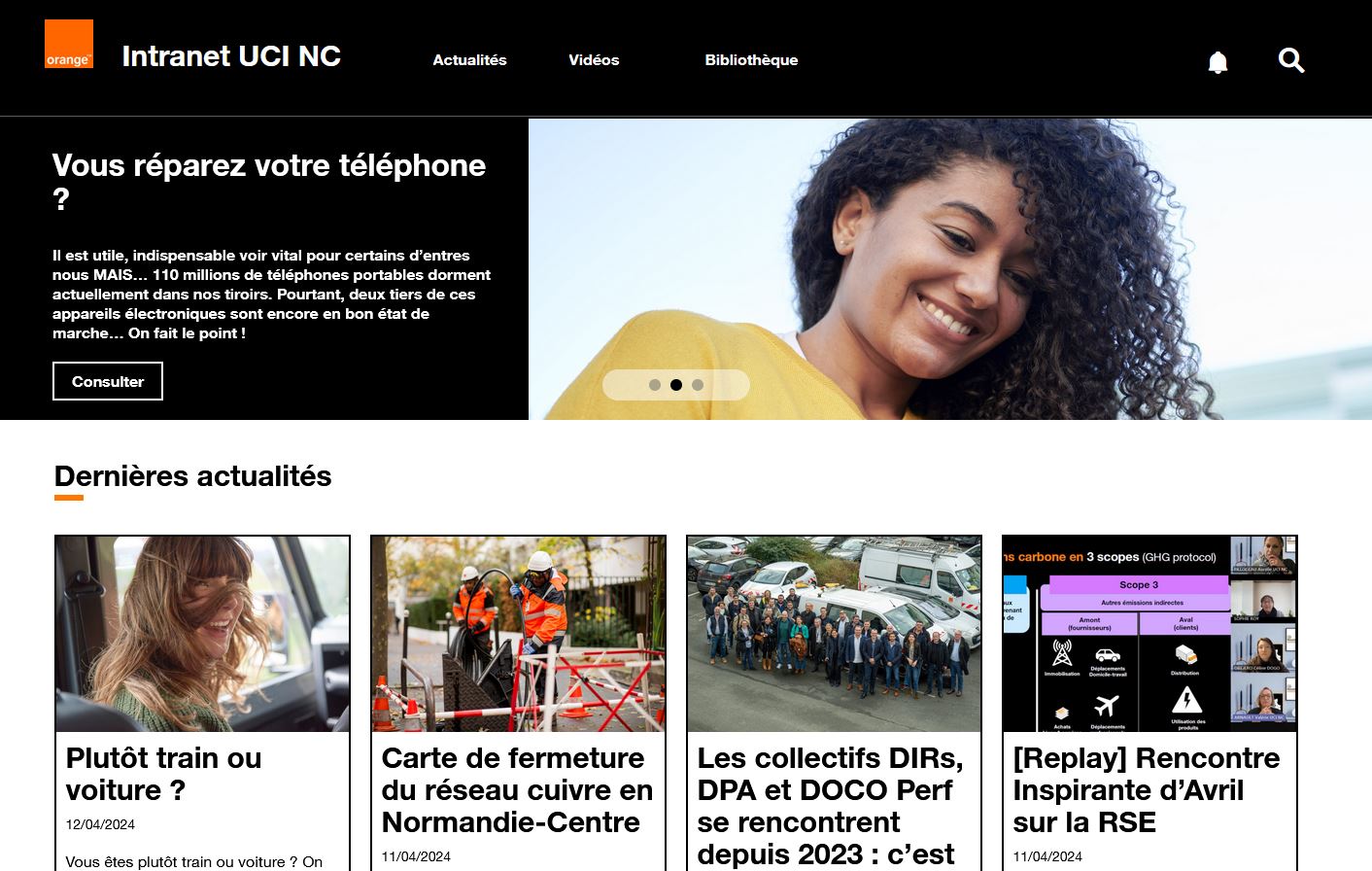Click the Intranet UCI NC title
The image size is (1372, 871).
click(x=231, y=56)
